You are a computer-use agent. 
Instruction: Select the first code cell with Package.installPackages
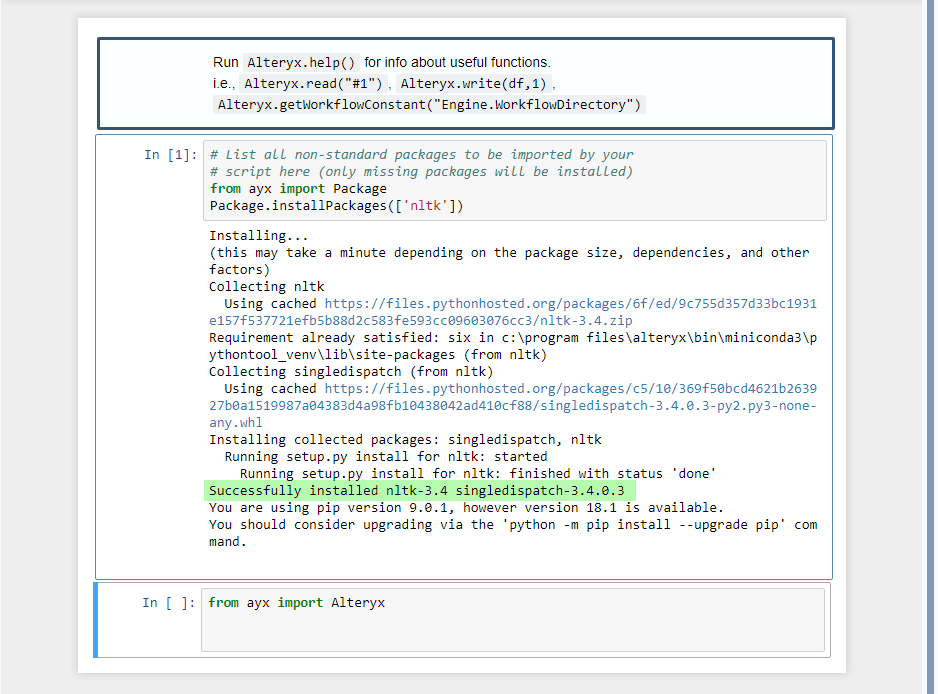coord(514,180)
